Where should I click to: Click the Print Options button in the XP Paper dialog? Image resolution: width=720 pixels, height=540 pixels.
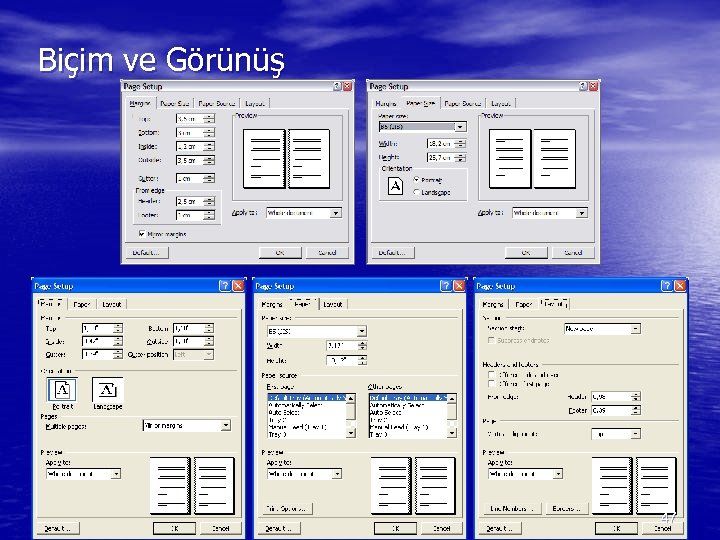(287, 508)
